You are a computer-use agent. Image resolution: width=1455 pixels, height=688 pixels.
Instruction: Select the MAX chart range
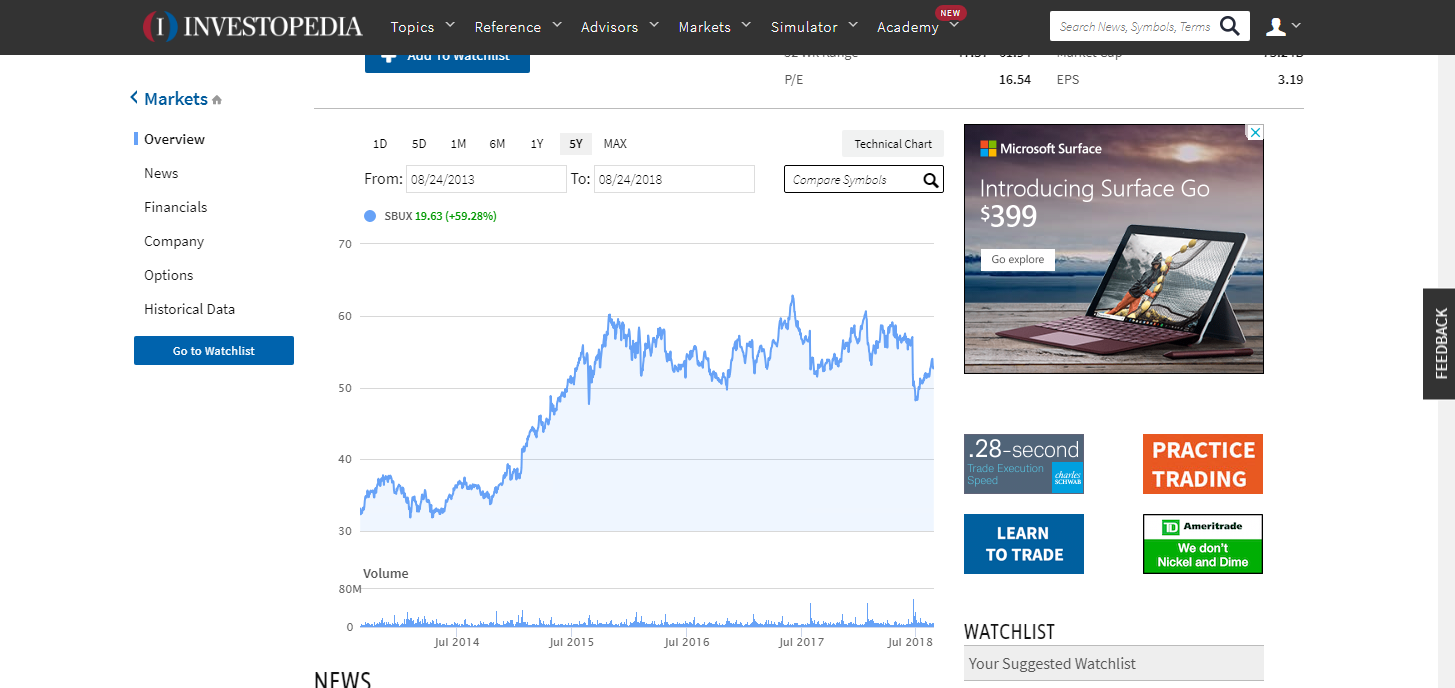(615, 144)
